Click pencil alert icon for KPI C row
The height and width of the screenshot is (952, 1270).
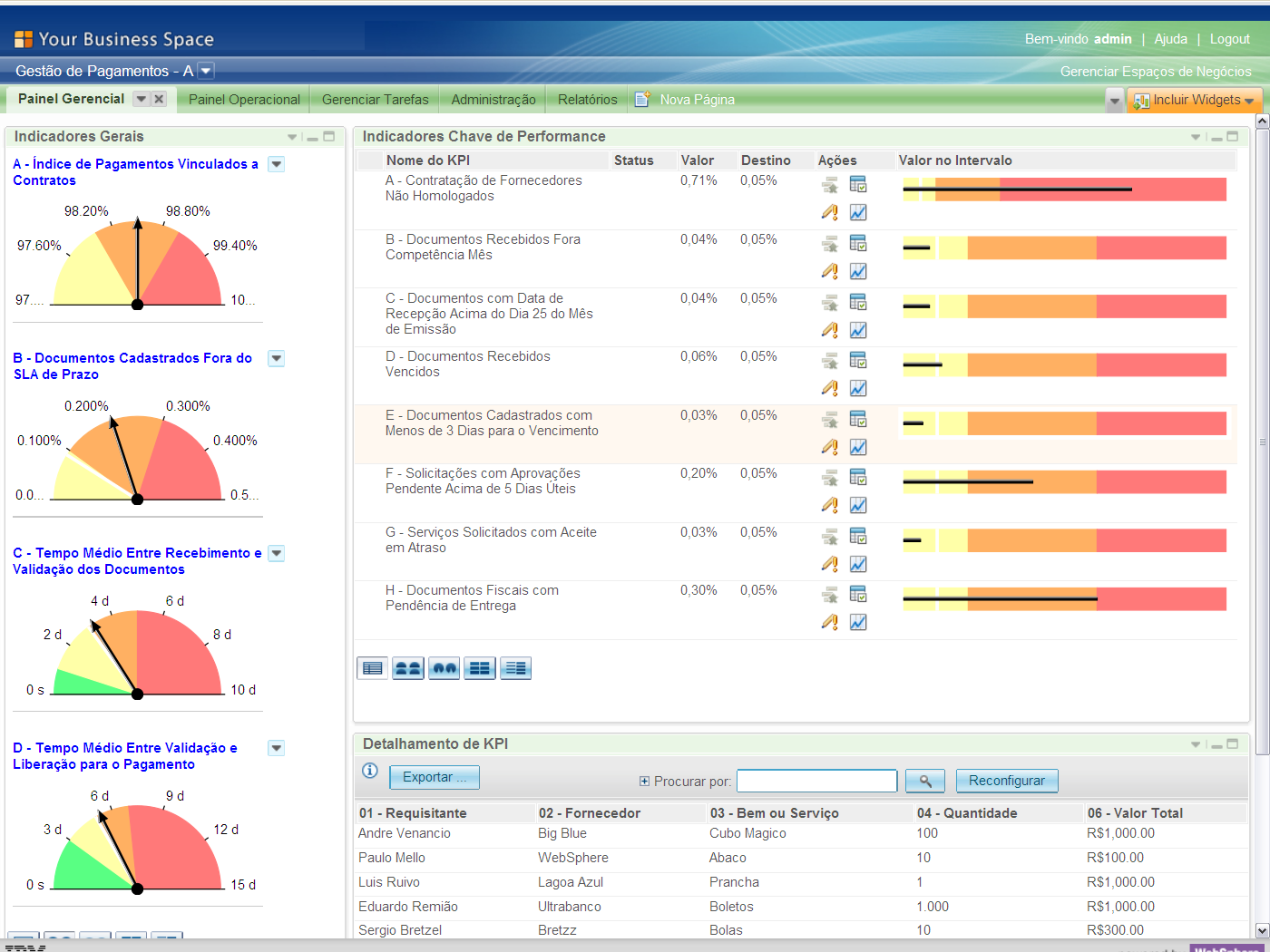pyautogui.click(x=830, y=330)
